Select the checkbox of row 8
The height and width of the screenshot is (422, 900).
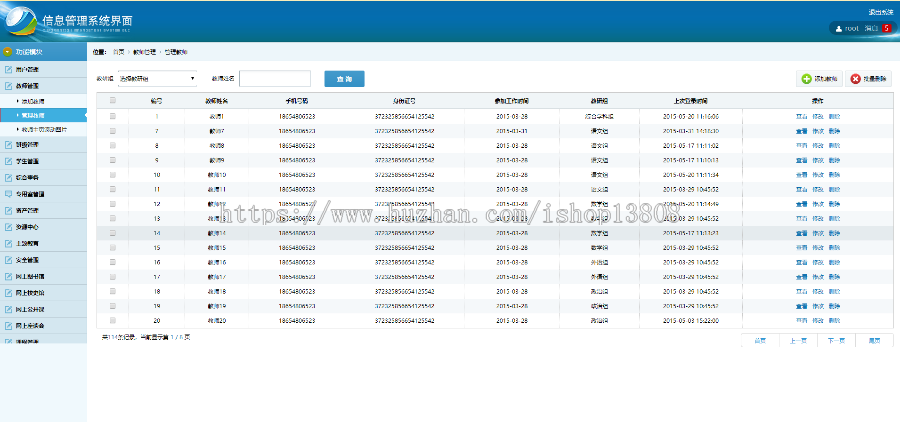tap(112, 145)
